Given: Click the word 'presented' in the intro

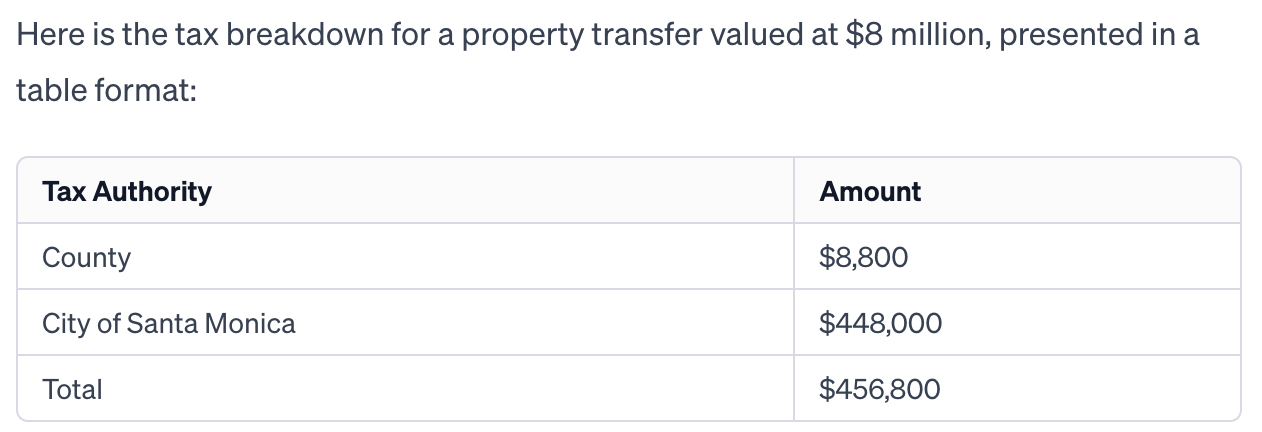Looking at the screenshot, I should click(x=1072, y=35).
